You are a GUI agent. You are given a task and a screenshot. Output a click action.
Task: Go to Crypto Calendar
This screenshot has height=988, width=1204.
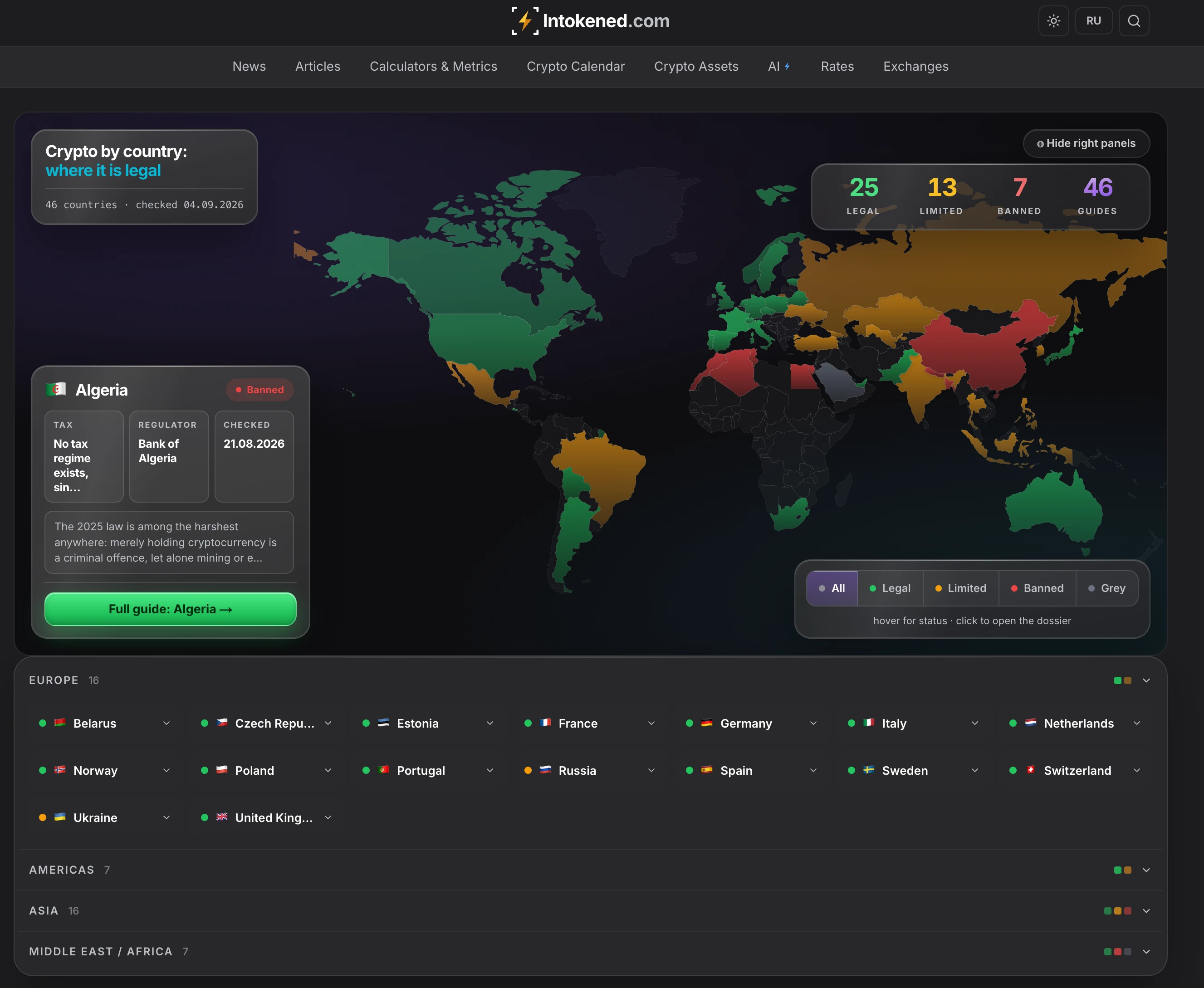[x=575, y=67]
